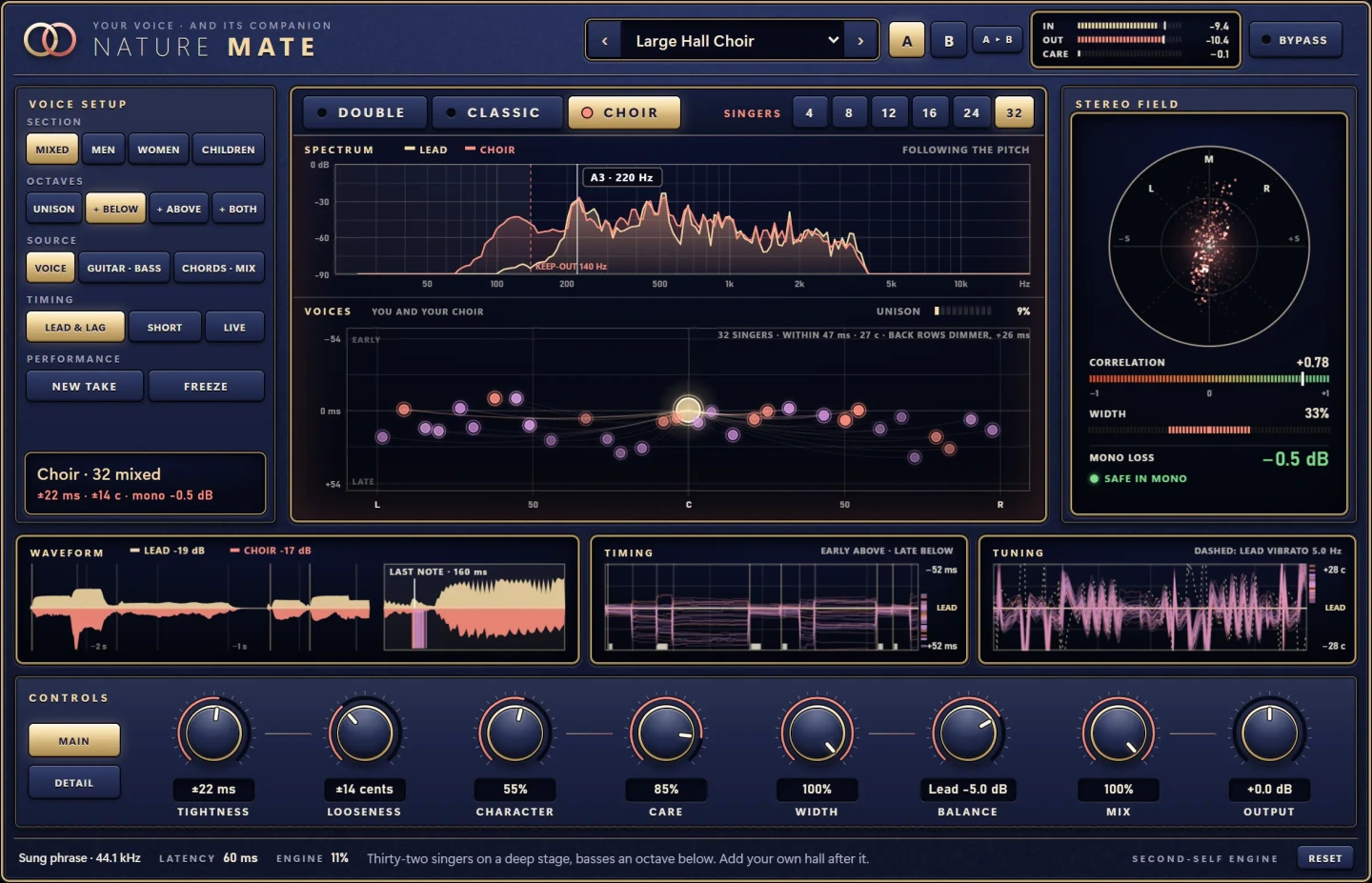1372x883 pixels.
Task: Click the Balance knob
Action: (x=967, y=732)
